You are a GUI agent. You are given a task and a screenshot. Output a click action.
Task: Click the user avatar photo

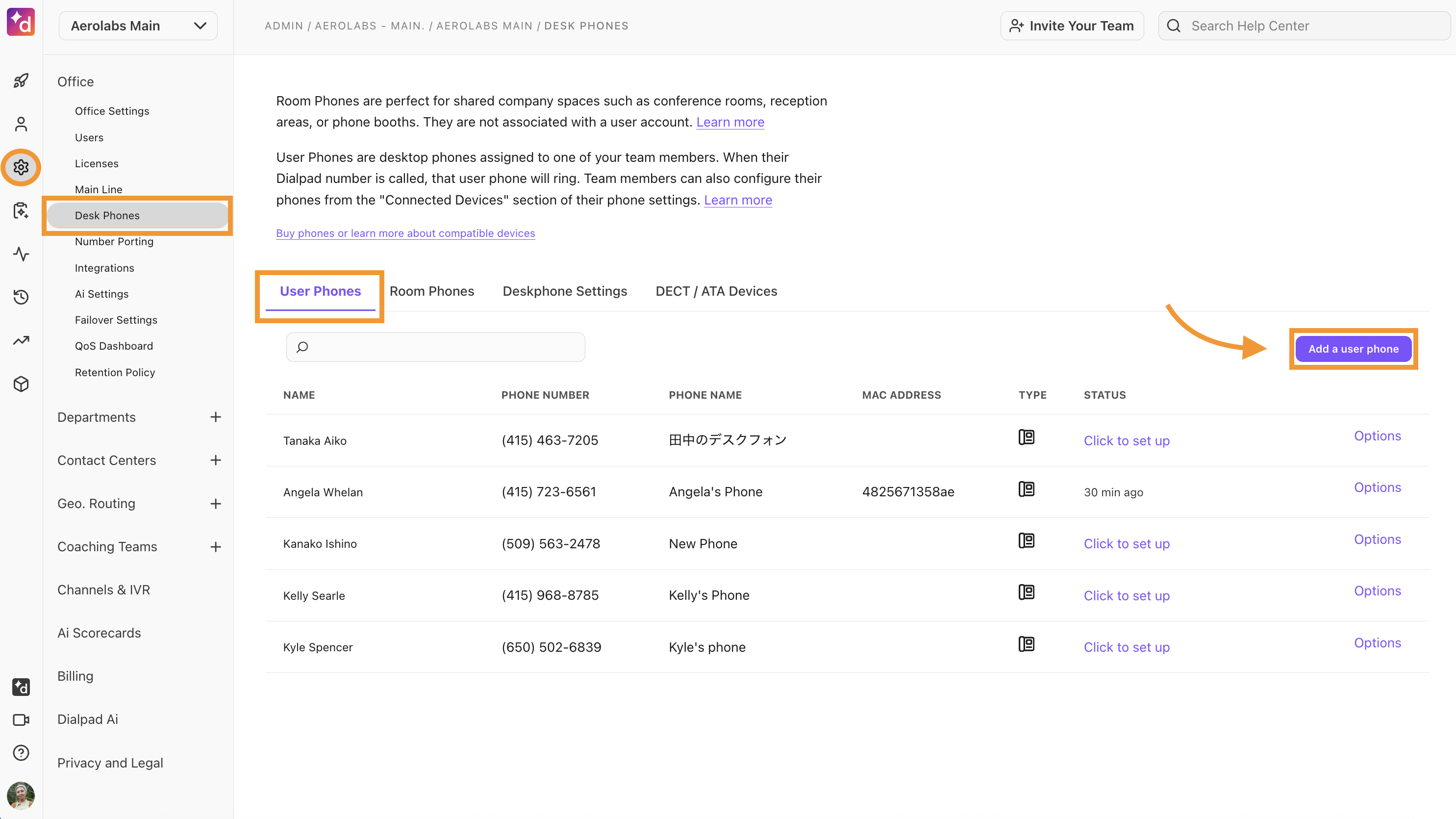tap(21, 796)
